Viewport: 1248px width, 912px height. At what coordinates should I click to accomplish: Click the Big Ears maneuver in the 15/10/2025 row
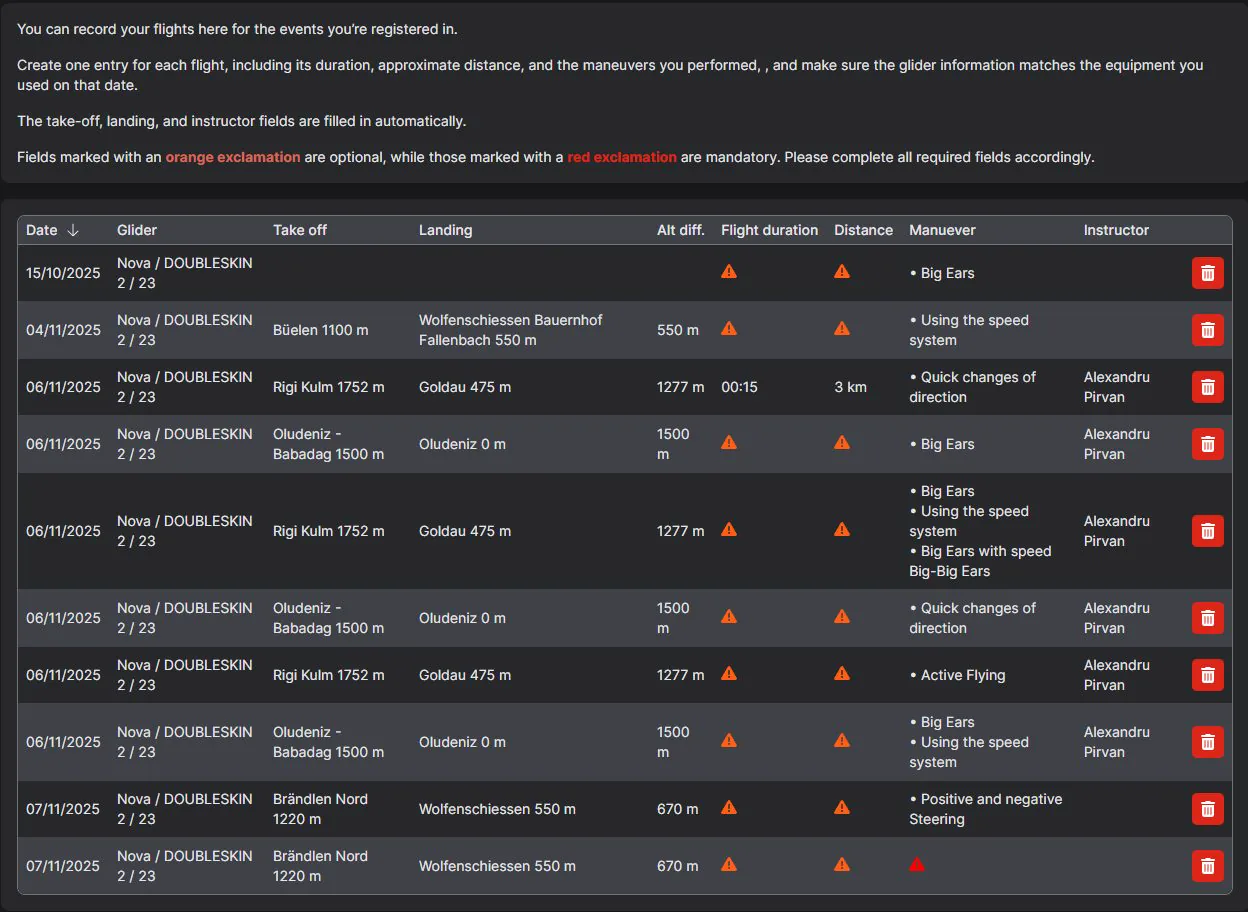942,273
